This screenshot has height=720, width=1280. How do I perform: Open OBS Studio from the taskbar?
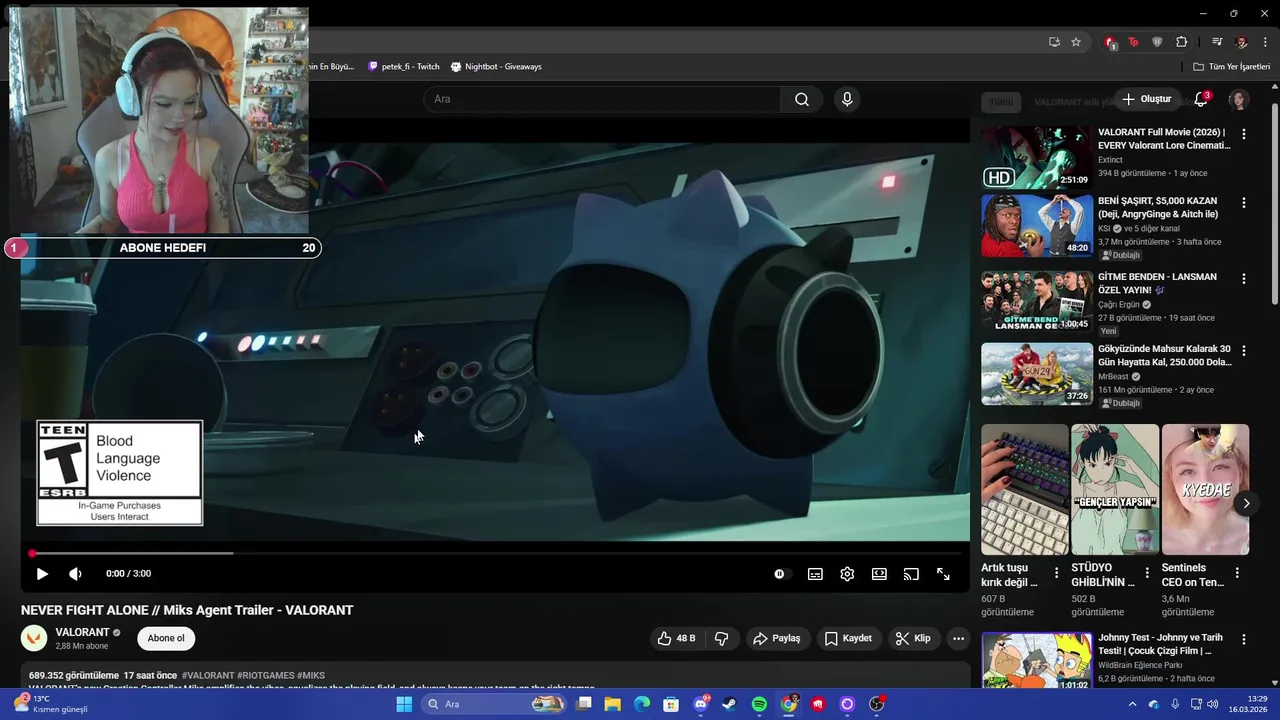point(877,704)
